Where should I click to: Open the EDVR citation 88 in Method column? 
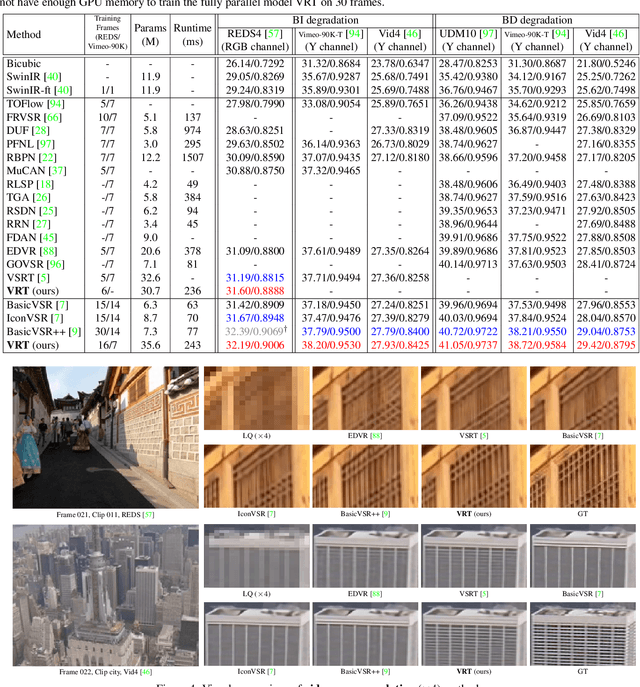pos(47,251)
